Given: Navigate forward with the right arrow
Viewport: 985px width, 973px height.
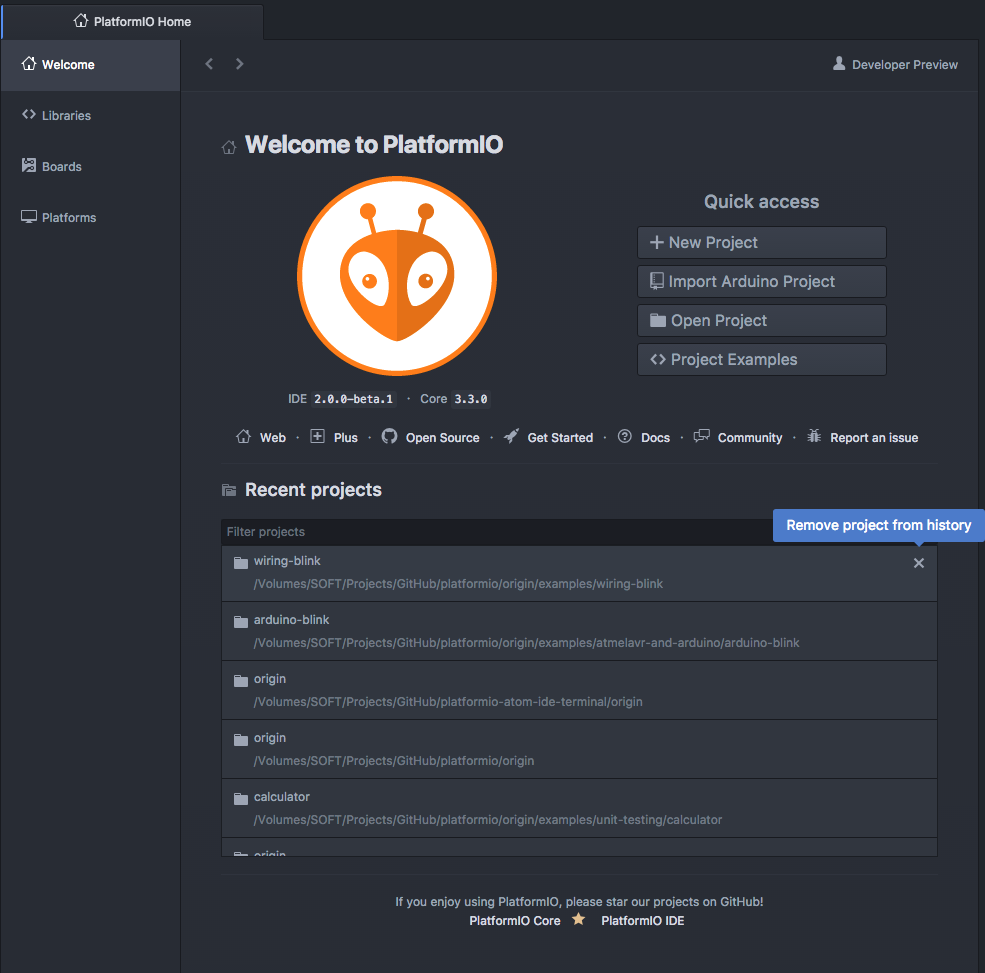Looking at the screenshot, I should (x=239, y=63).
